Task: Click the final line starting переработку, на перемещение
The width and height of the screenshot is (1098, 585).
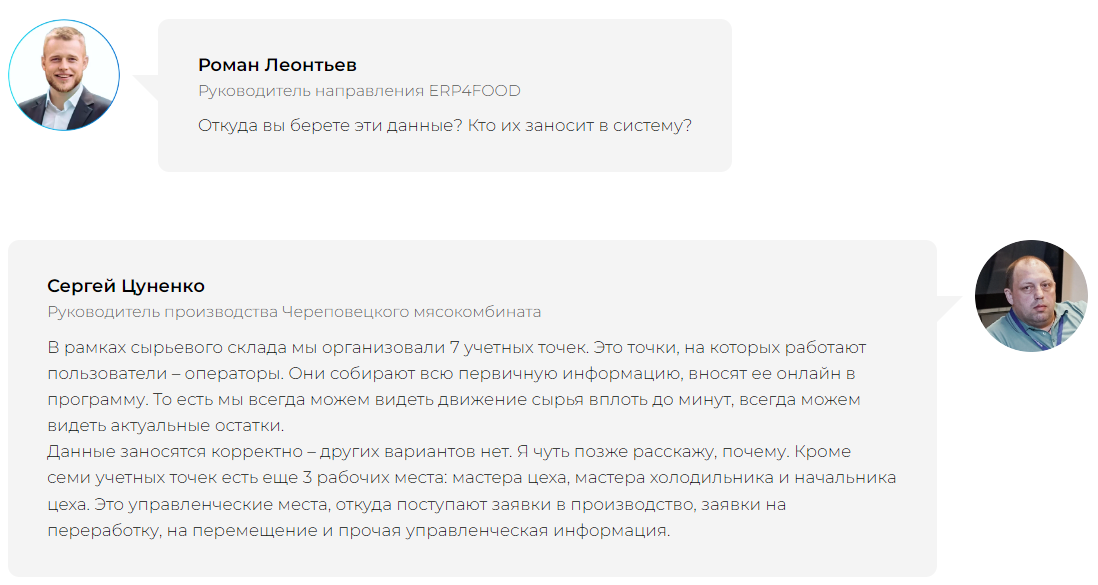Action: [x=359, y=530]
